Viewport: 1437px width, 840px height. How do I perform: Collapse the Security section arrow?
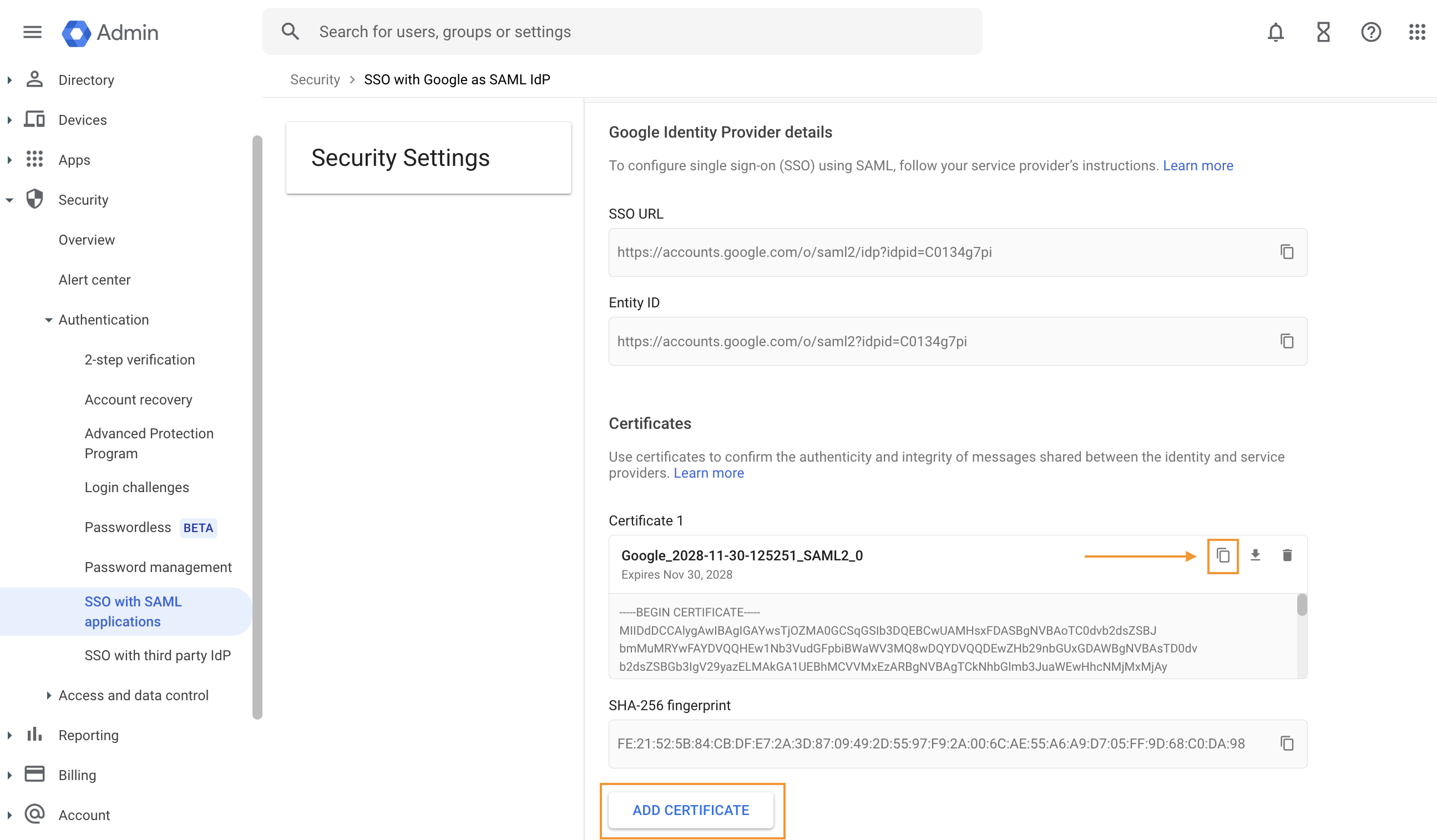(9, 200)
